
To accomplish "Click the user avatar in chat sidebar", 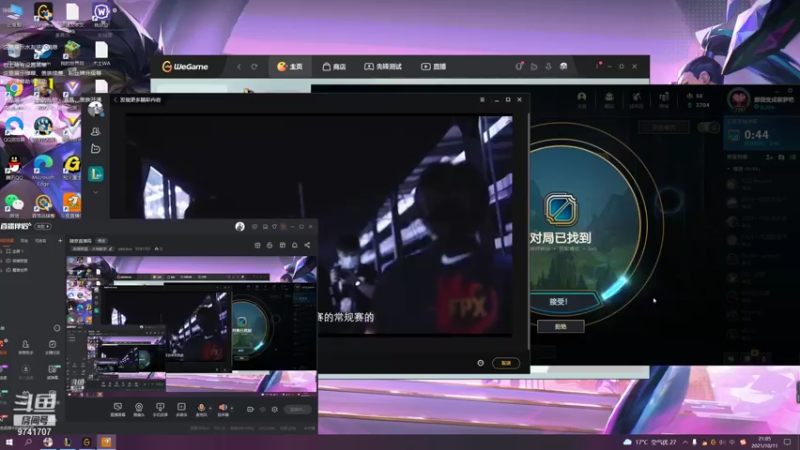I will point(95,109).
